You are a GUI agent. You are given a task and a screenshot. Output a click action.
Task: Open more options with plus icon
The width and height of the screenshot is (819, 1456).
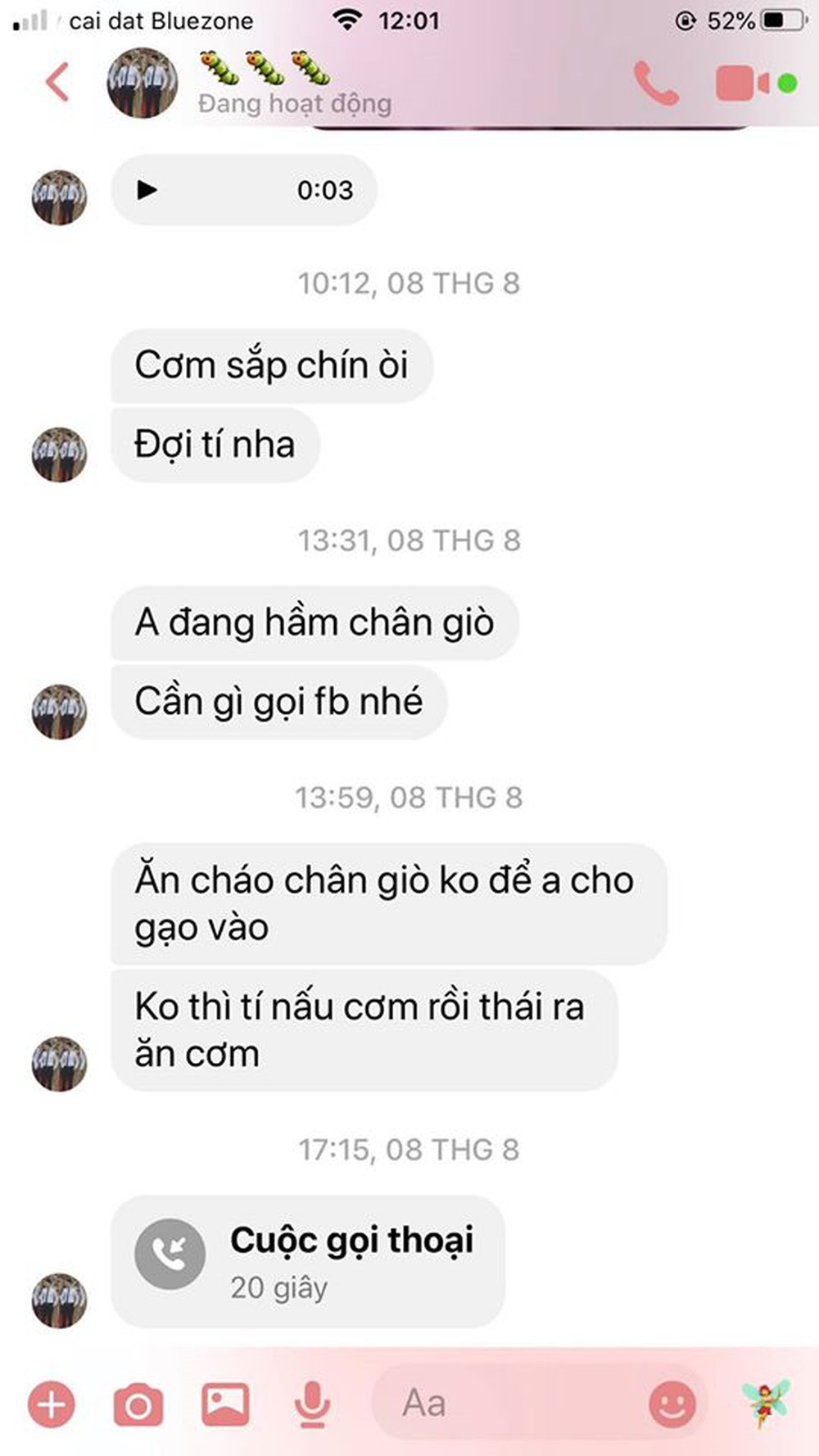pyautogui.click(x=52, y=1404)
